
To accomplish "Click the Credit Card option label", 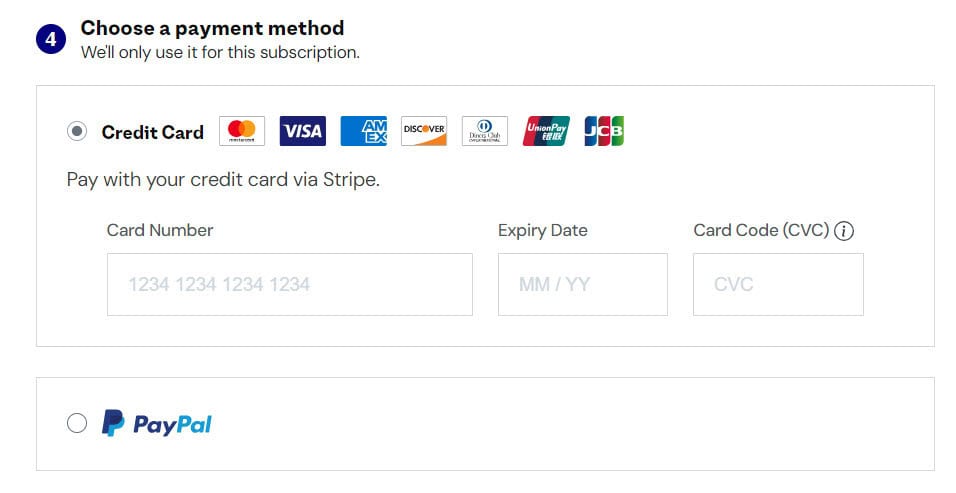I will [152, 132].
